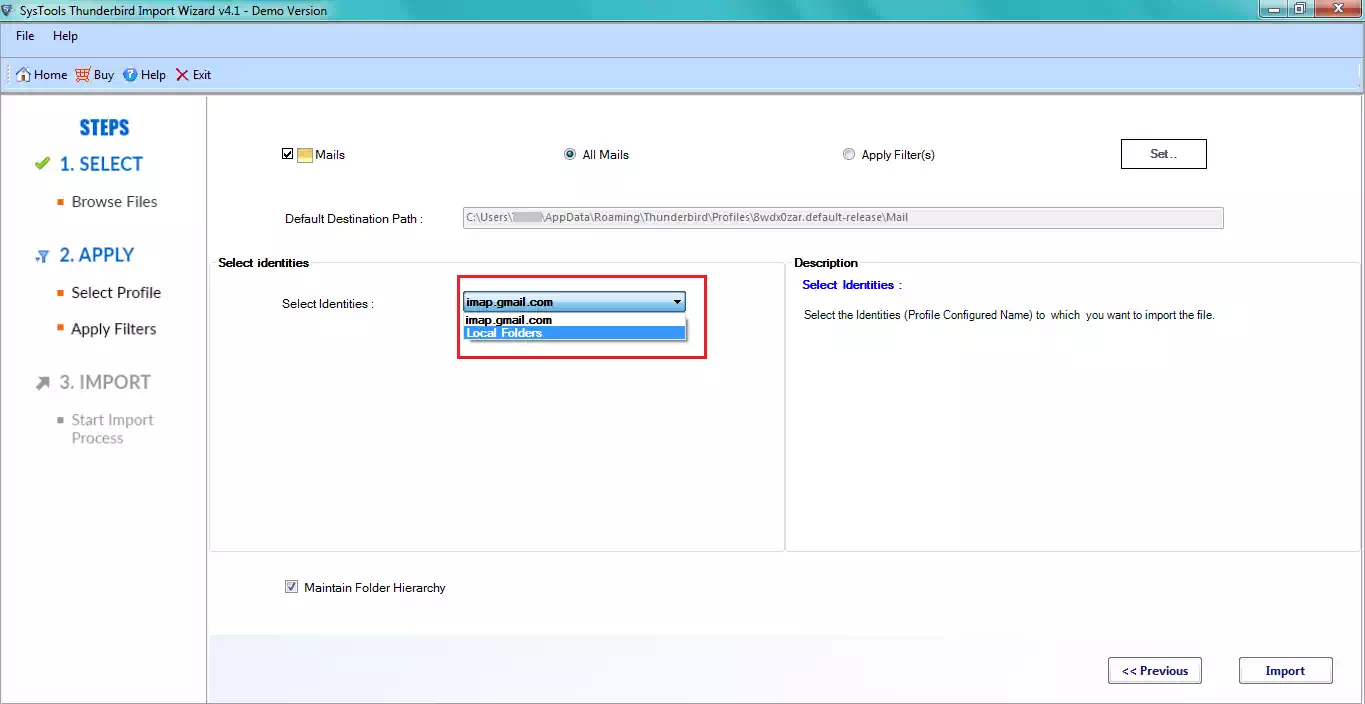Screen dimensions: 1365x704
Task: Click the Mails folder icon
Action: [x=305, y=155]
